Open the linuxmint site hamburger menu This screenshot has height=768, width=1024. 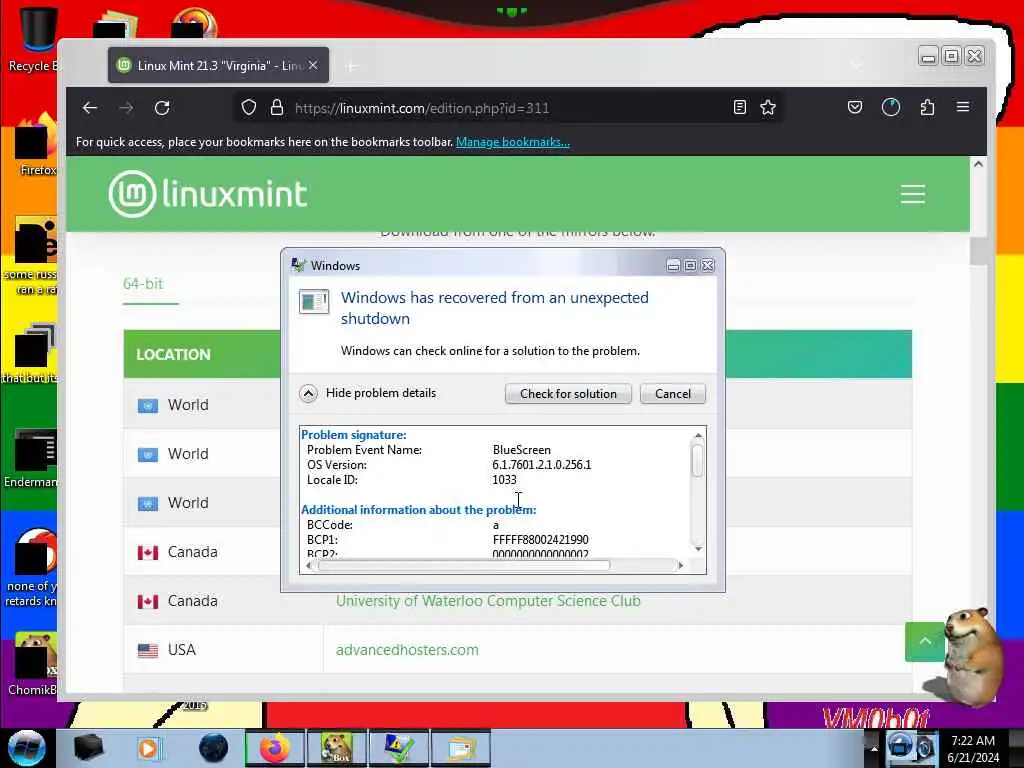(x=912, y=195)
